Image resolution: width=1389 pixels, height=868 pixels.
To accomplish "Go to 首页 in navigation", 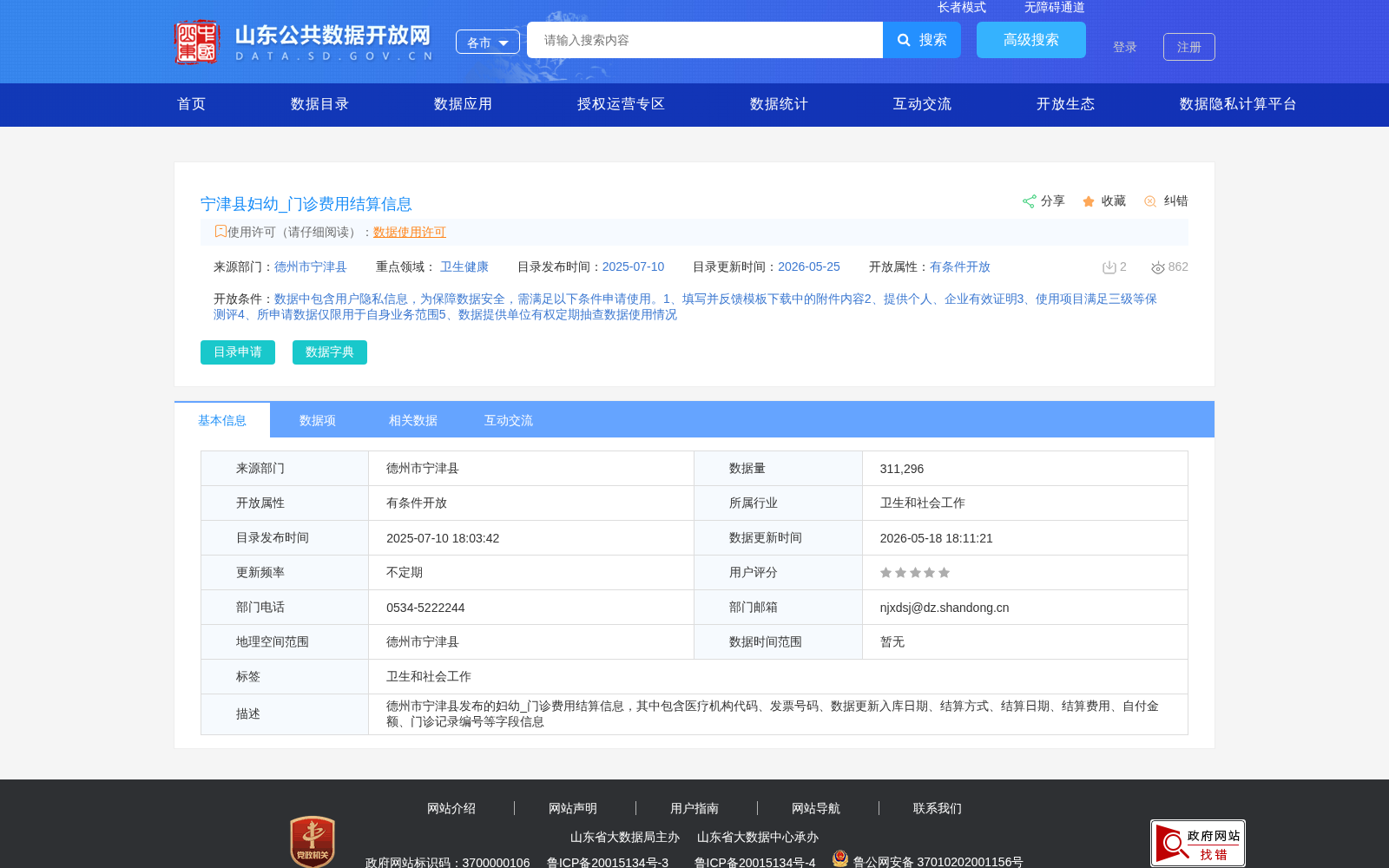I will pyautogui.click(x=192, y=104).
